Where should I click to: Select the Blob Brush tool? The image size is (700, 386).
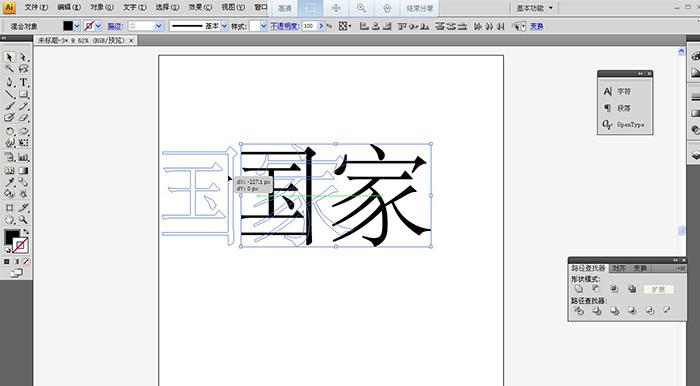tap(9, 118)
